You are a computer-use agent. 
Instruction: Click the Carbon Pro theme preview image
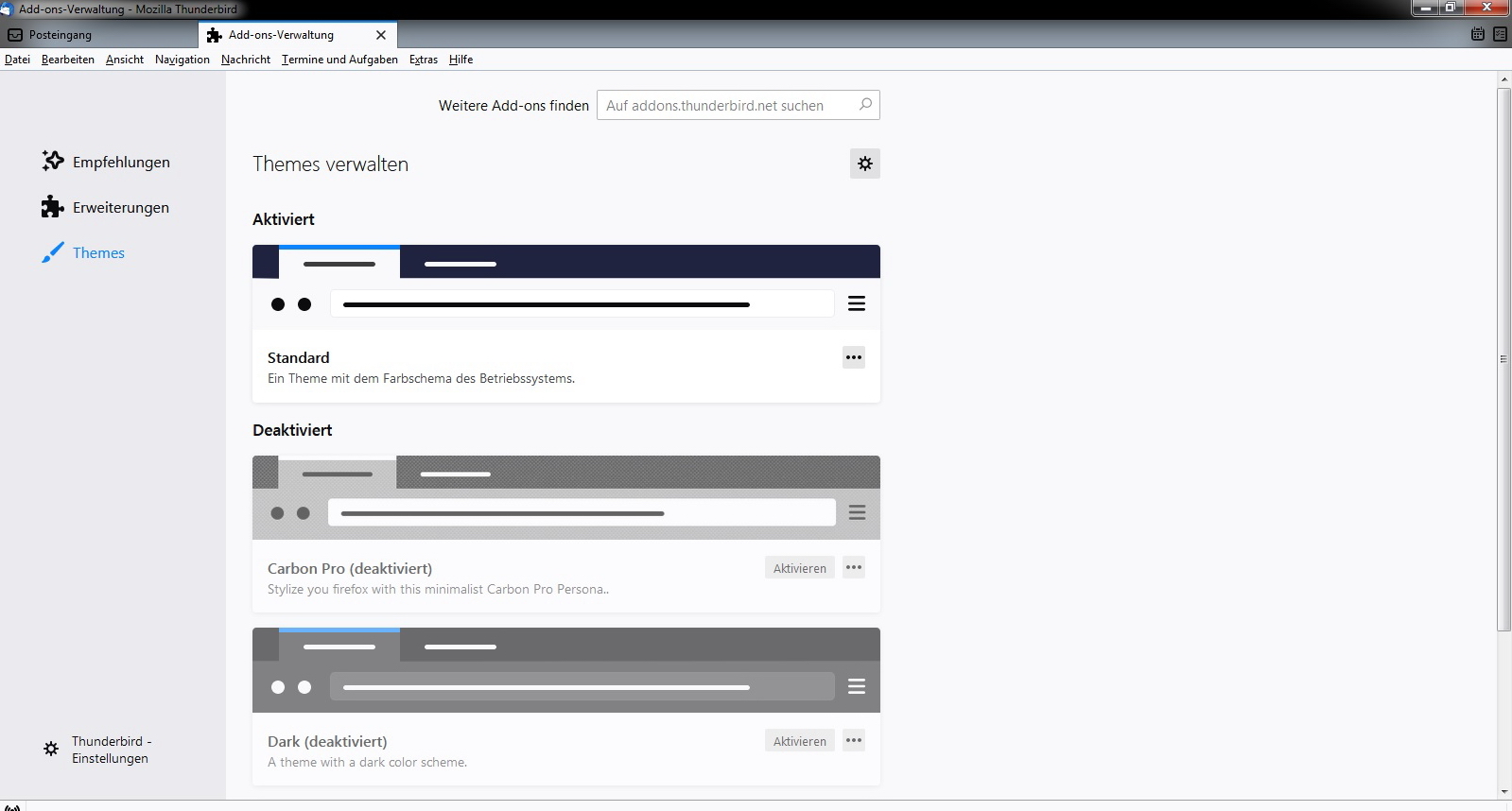click(x=566, y=498)
